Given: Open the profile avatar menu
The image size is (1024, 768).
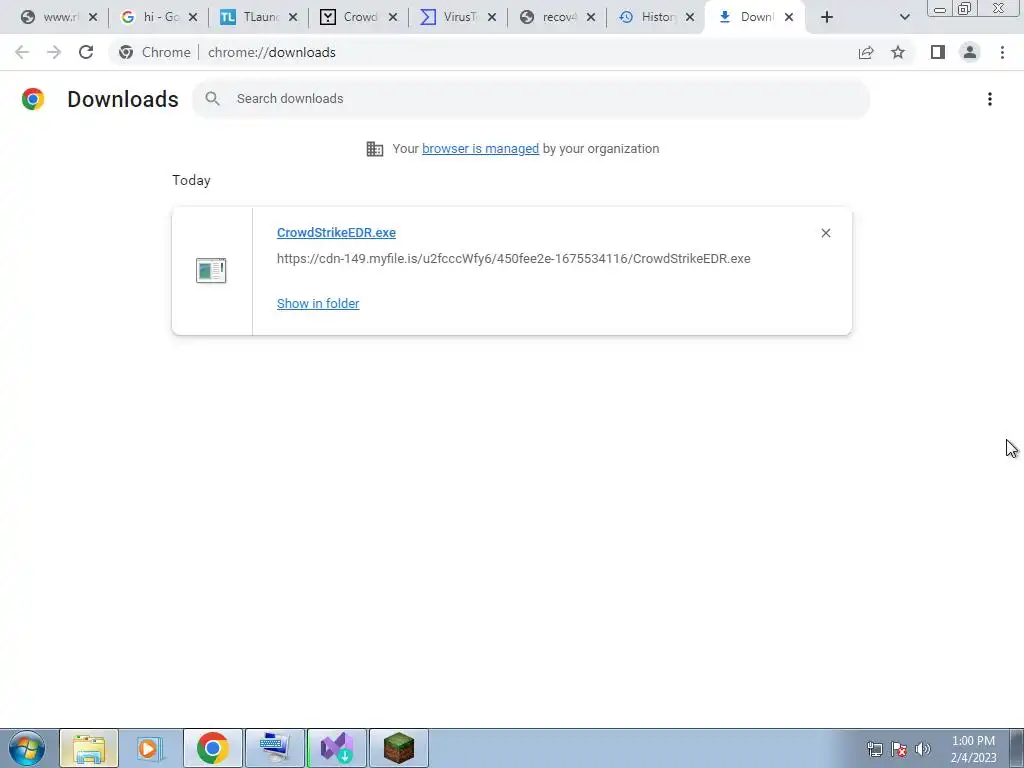Looking at the screenshot, I should pos(970,52).
